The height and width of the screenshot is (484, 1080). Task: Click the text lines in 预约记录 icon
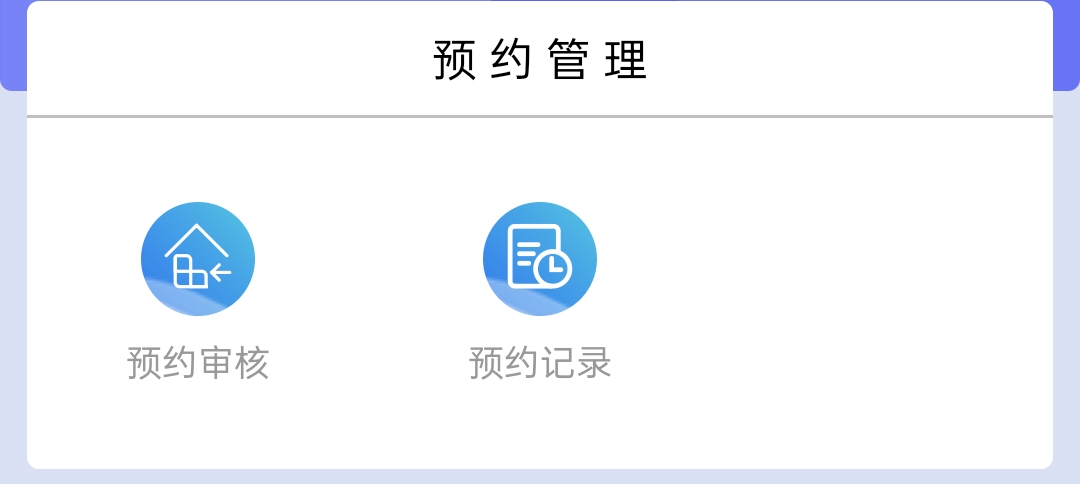tap(528, 254)
